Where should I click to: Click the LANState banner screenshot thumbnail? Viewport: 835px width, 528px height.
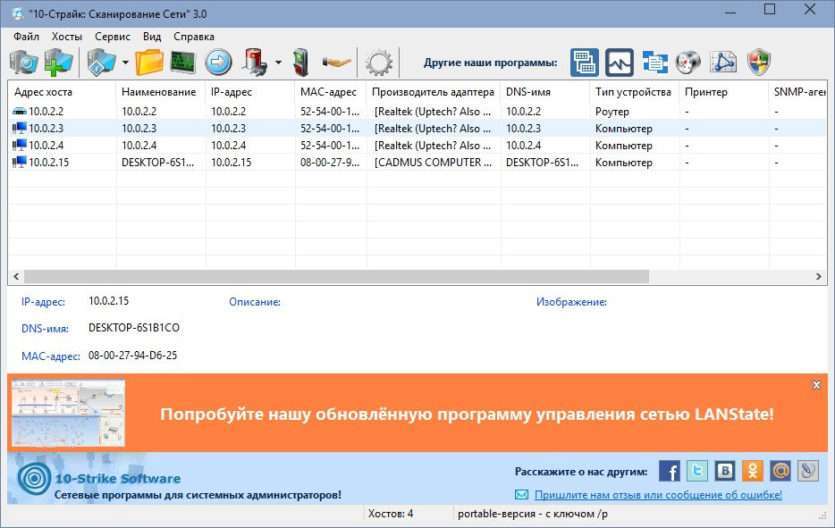pos(68,413)
